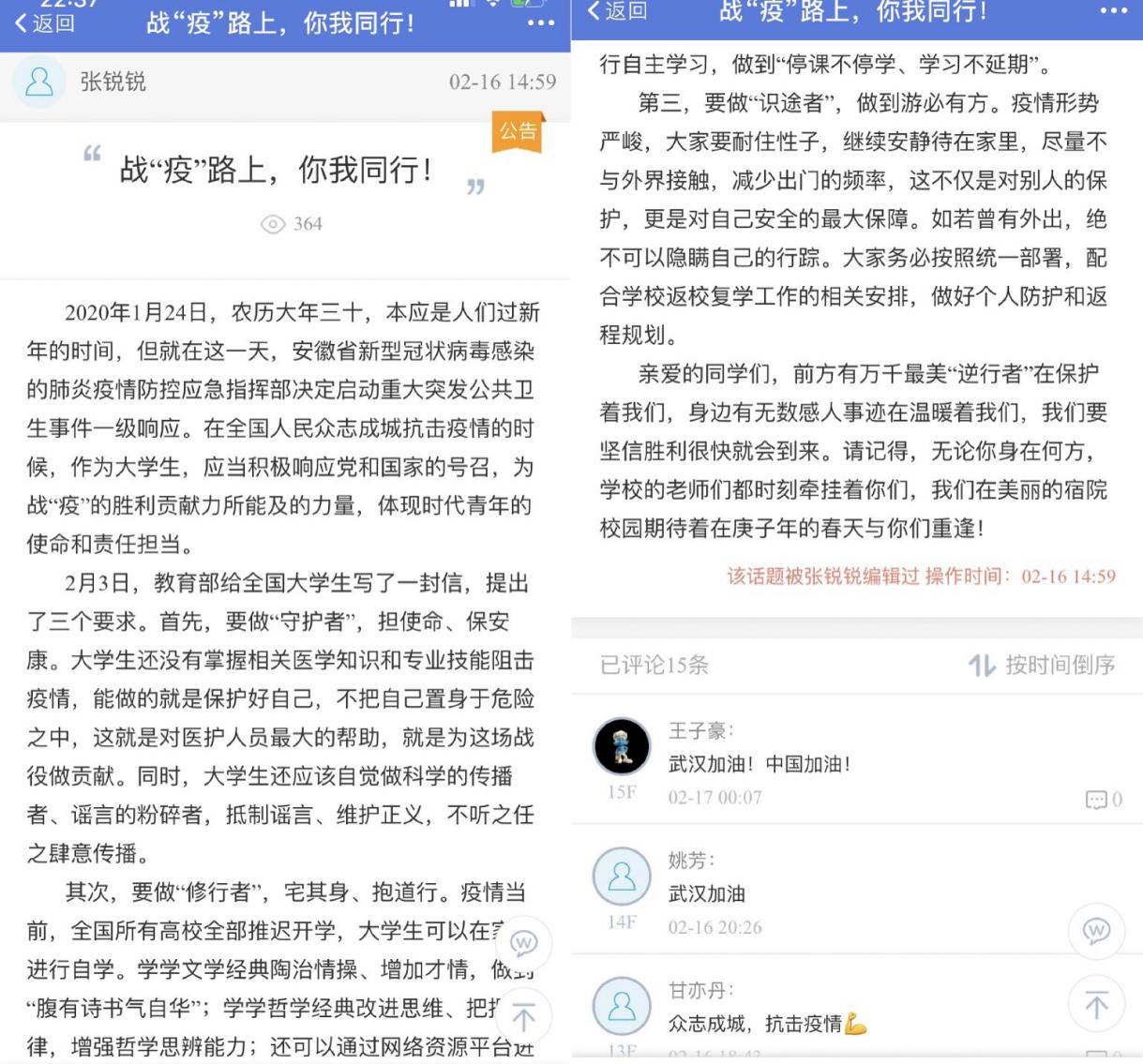Open 姚芳's profile avatar
This screenshot has width=1143, height=1064.
click(622, 876)
